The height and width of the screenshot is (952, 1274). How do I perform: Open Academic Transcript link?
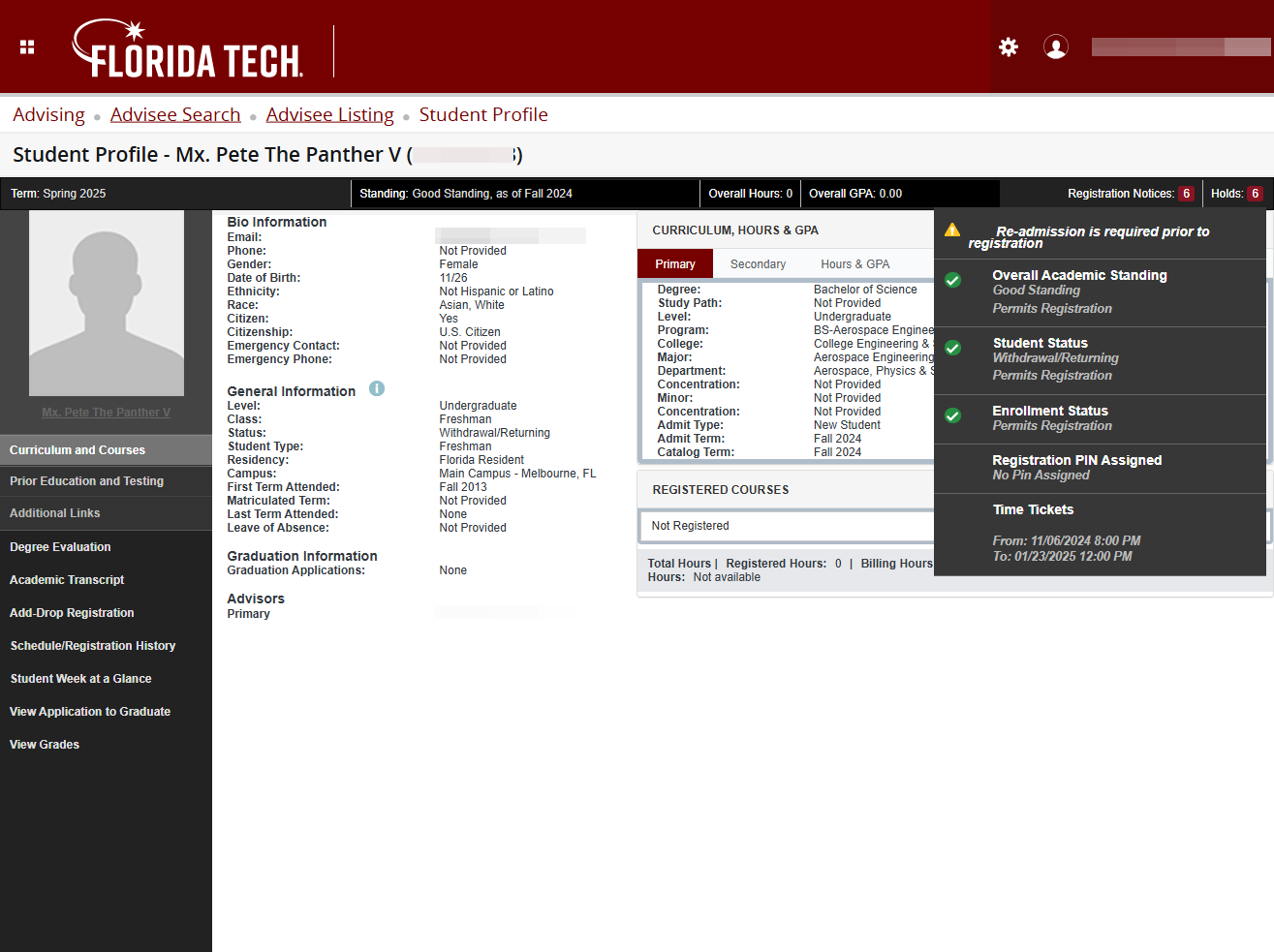click(67, 580)
